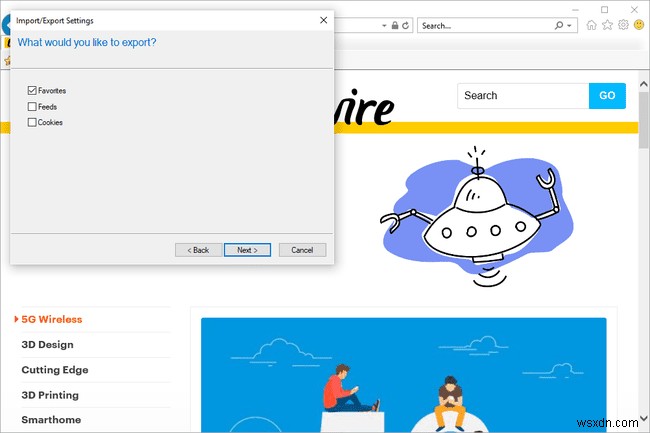Click the page scrollbar up arrow
The image size is (650, 433).
coord(643,84)
